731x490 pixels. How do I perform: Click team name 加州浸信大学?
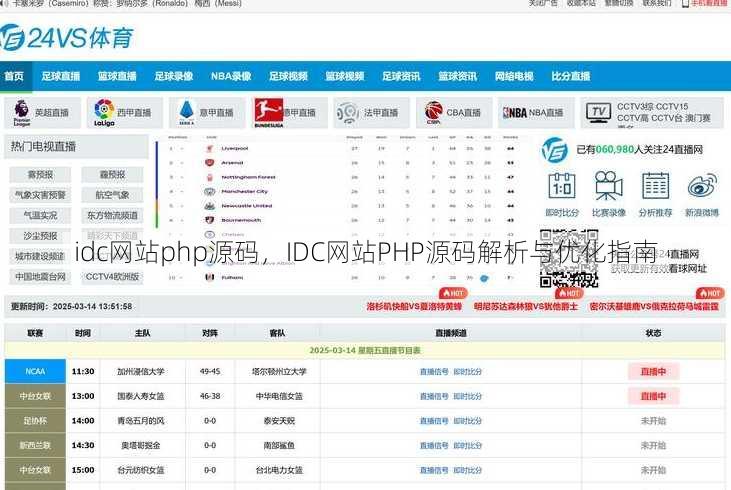pos(141,372)
